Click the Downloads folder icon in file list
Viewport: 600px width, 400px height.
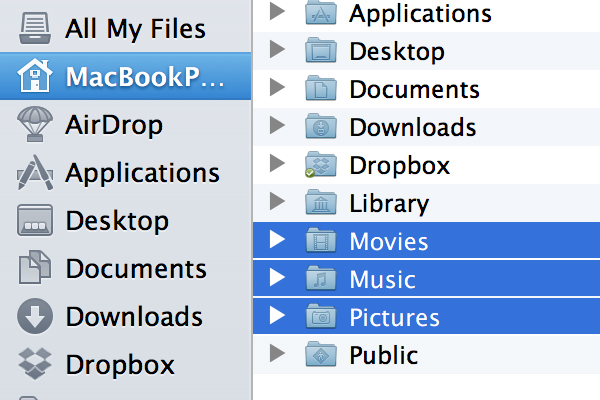tap(321, 126)
